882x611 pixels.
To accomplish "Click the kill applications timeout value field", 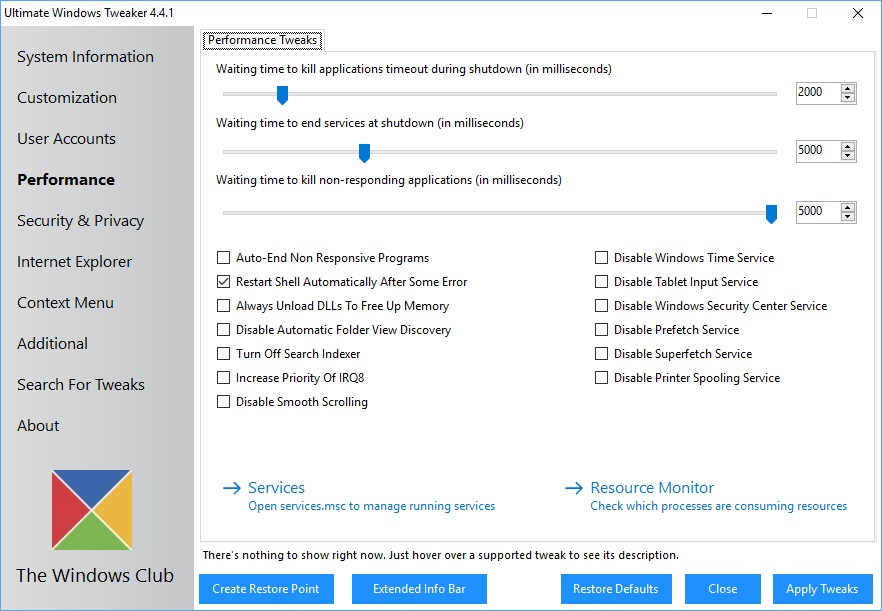I will tap(818, 93).
